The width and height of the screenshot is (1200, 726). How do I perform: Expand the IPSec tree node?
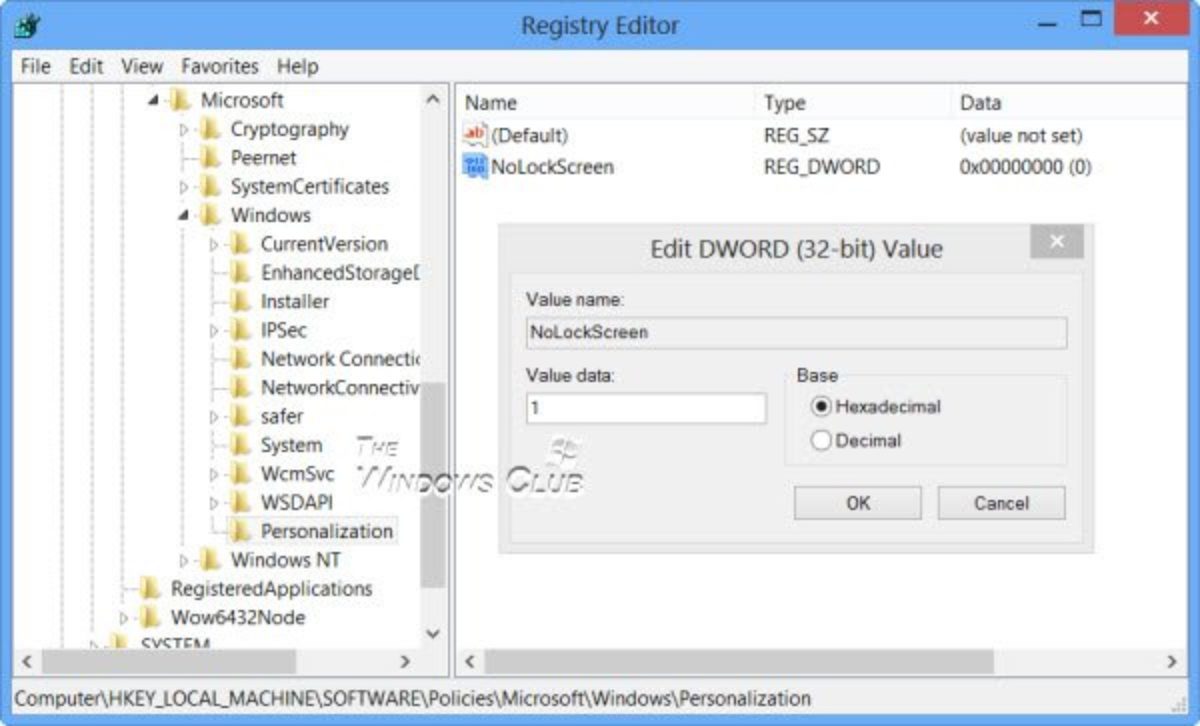[214, 331]
